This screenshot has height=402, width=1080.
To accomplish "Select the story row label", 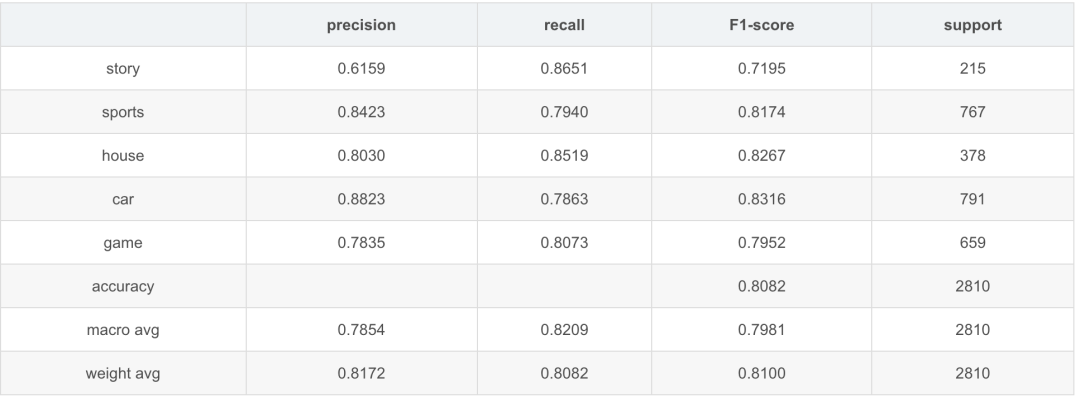I will [x=125, y=69].
